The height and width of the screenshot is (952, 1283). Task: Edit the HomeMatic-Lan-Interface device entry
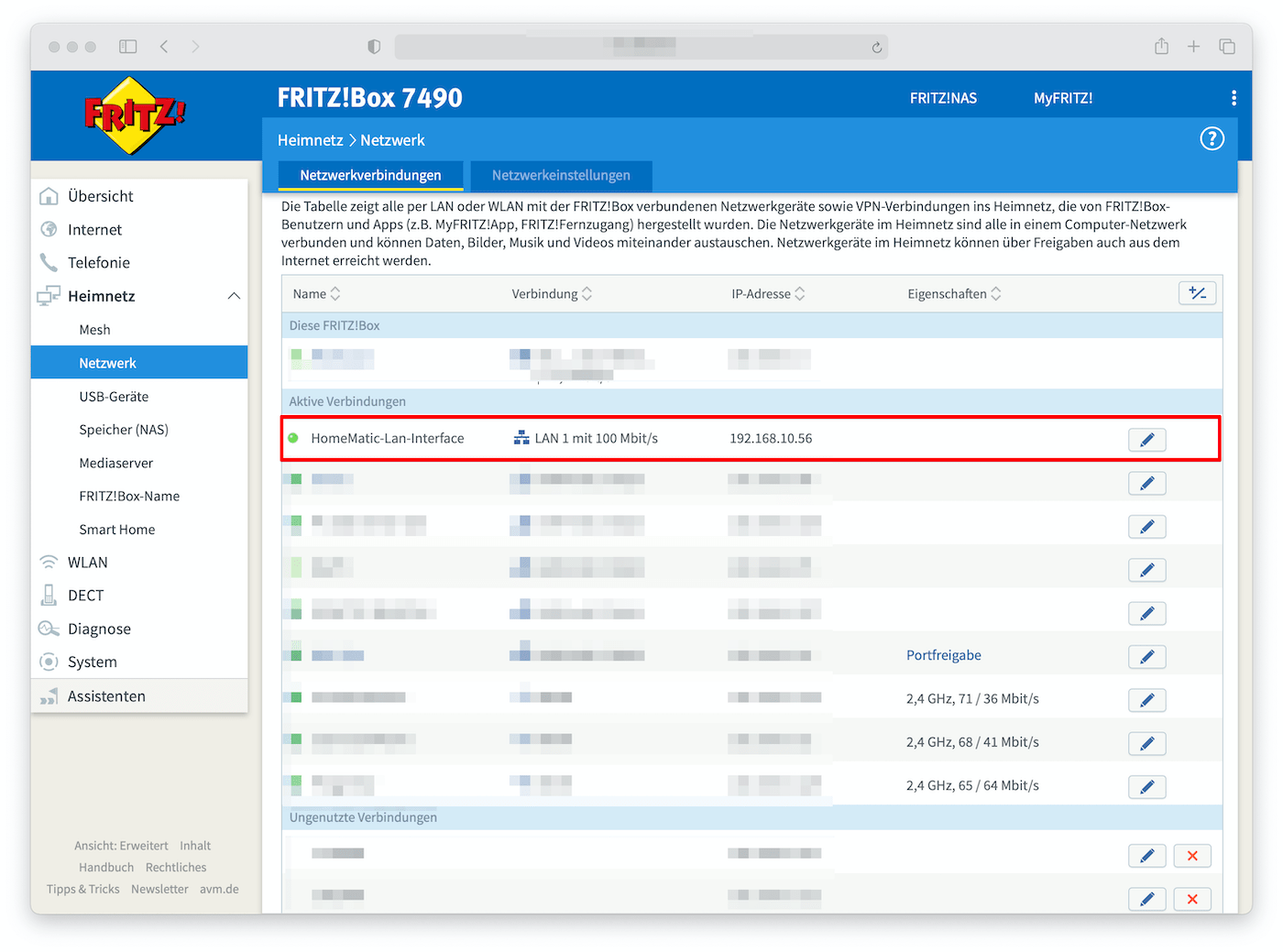[x=1146, y=440]
